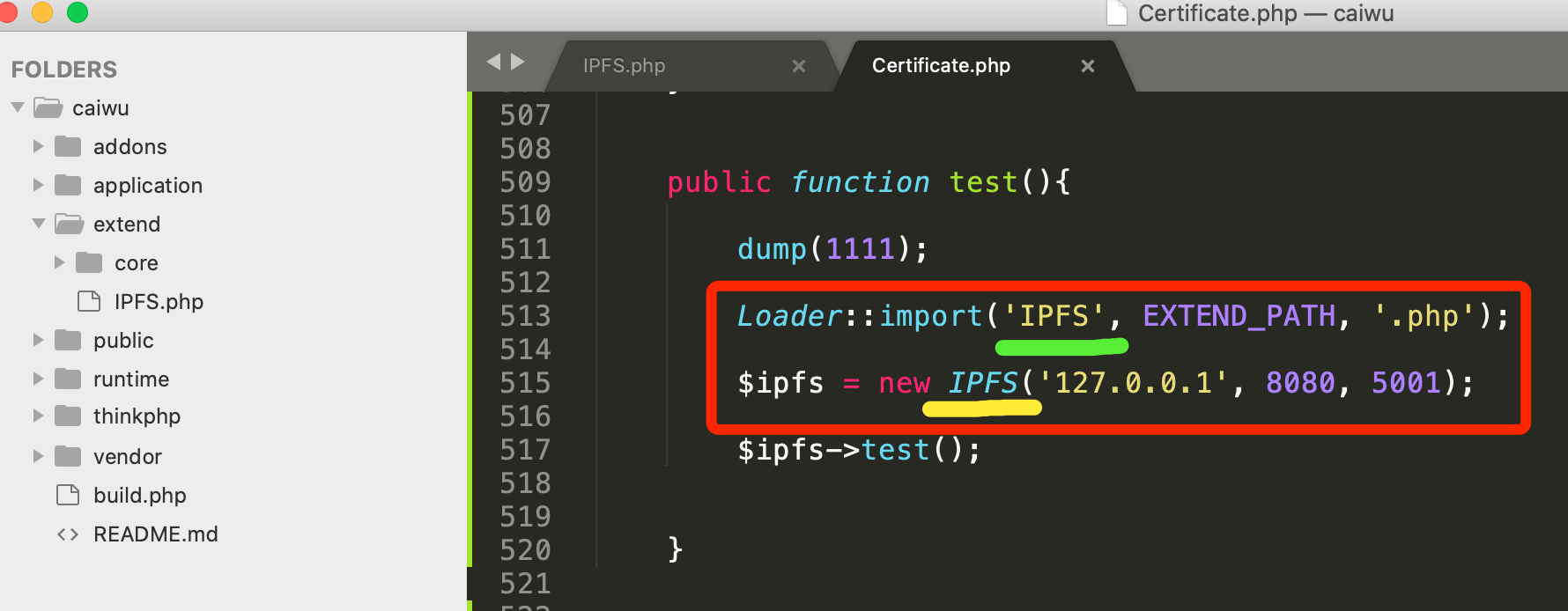Place cursor on 8080 port number
This screenshot has height=611, width=1568.
click(1300, 382)
